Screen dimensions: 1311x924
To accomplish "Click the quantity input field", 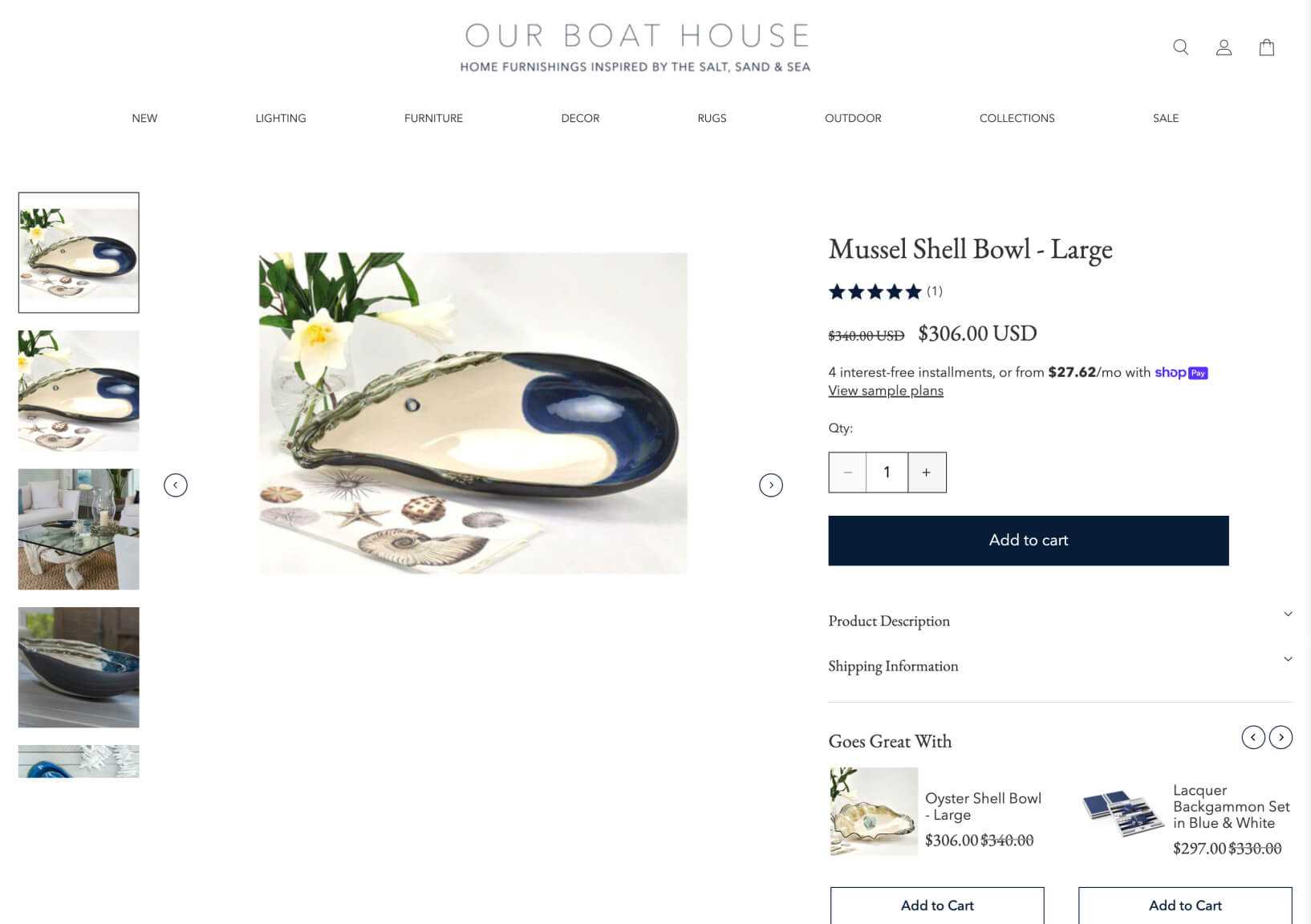I will pyautogui.click(x=887, y=472).
